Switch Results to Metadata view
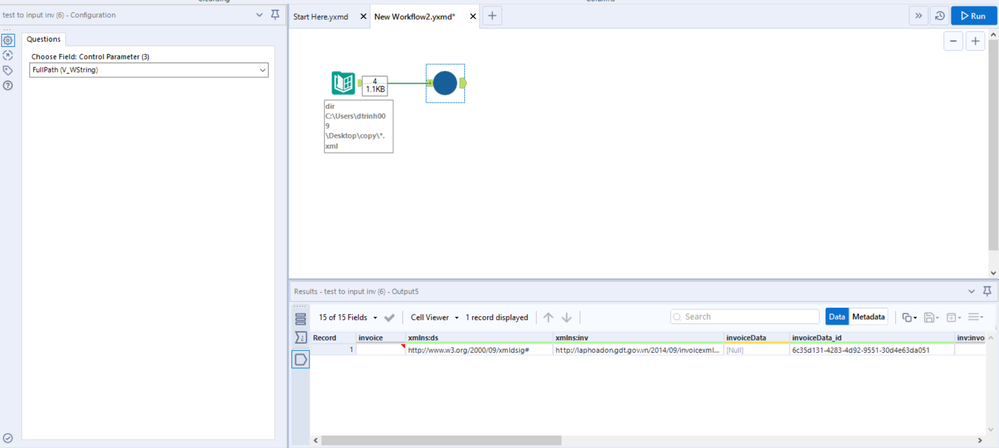 tap(868, 317)
